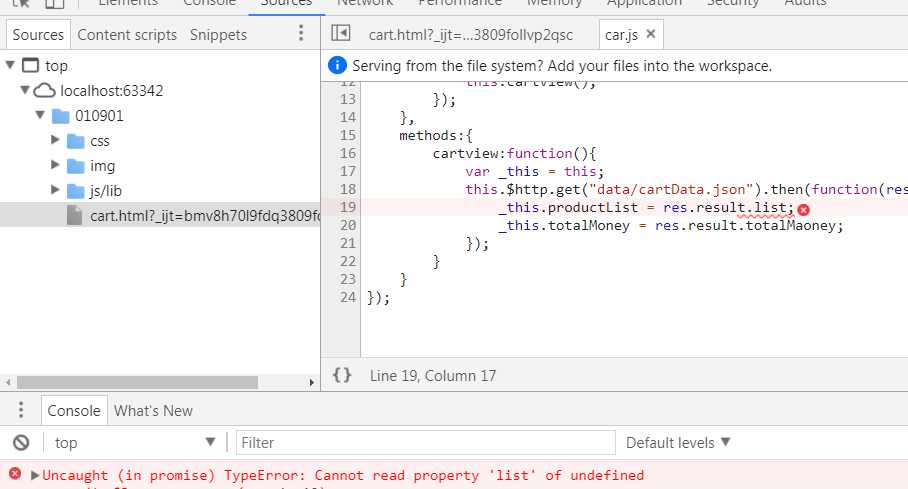908x489 pixels.
Task: Expand the img folder
Action: (55, 165)
